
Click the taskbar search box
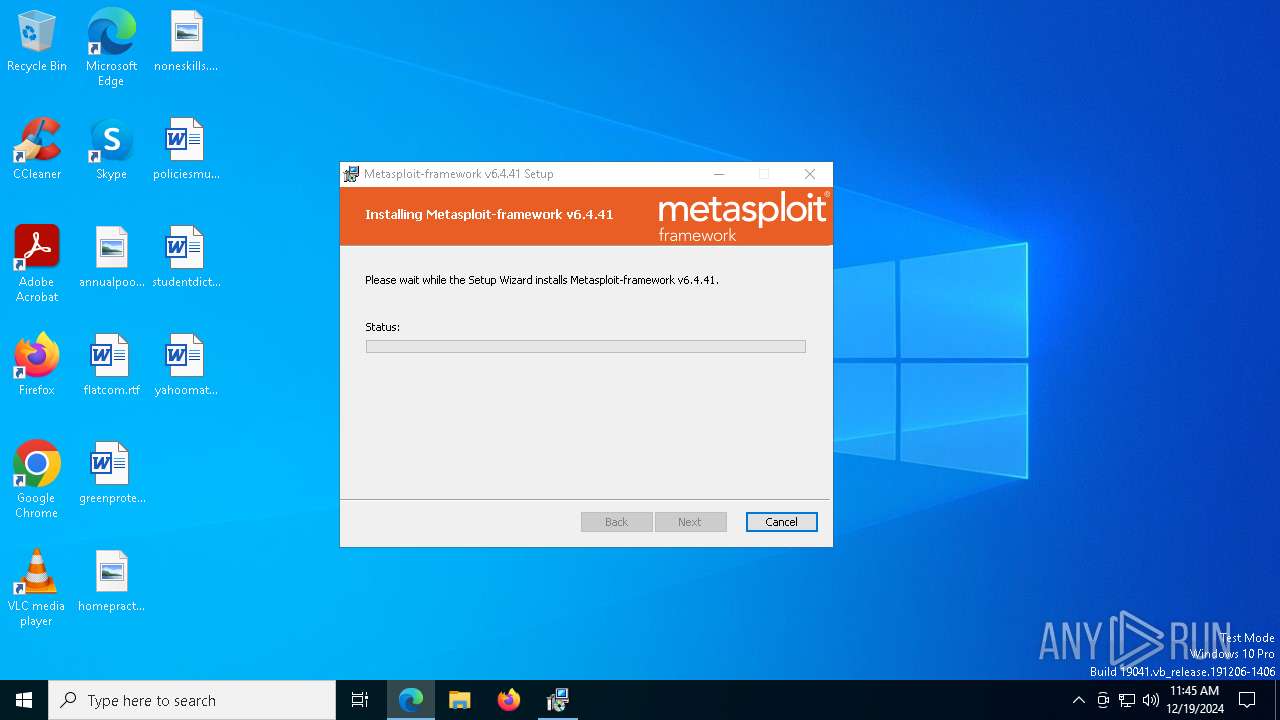(x=192, y=700)
